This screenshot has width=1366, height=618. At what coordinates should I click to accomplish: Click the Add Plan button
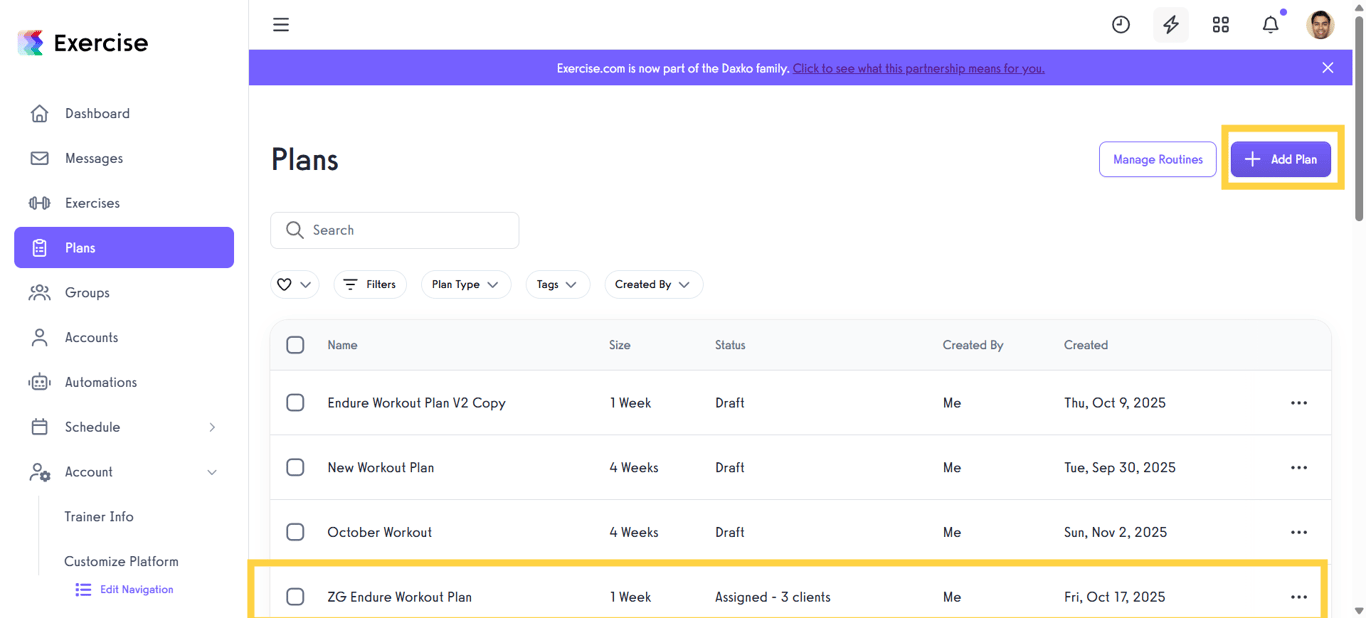[x=1280, y=159]
